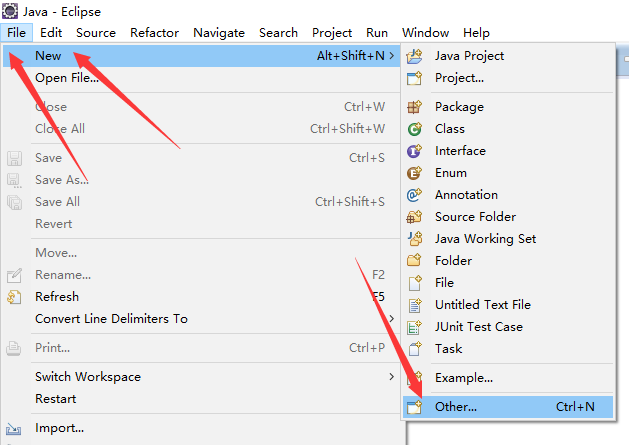Expand the New submenu arrow
This screenshot has height=445, width=629.
392,56
